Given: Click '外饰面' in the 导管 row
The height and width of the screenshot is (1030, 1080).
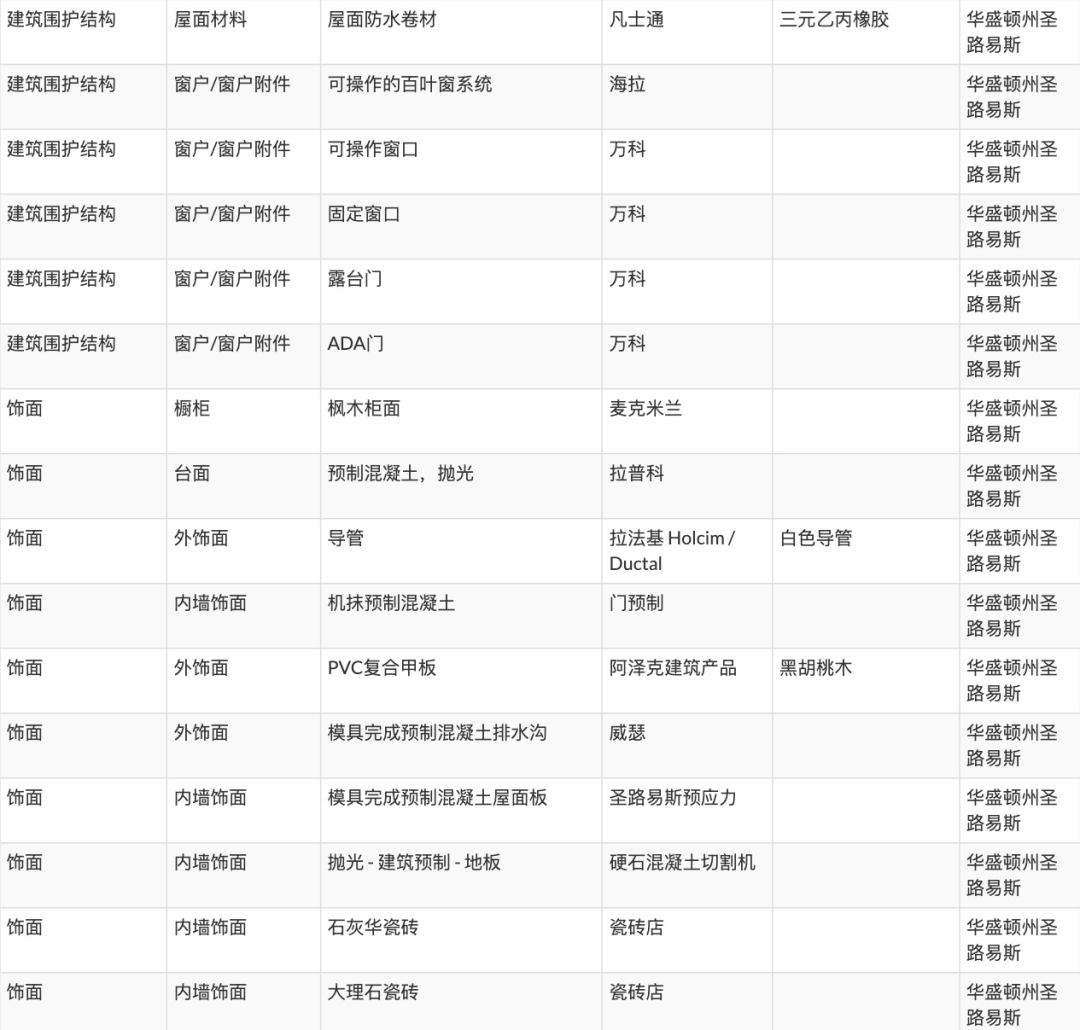Looking at the screenshot, I should click(x=201, y=537).
